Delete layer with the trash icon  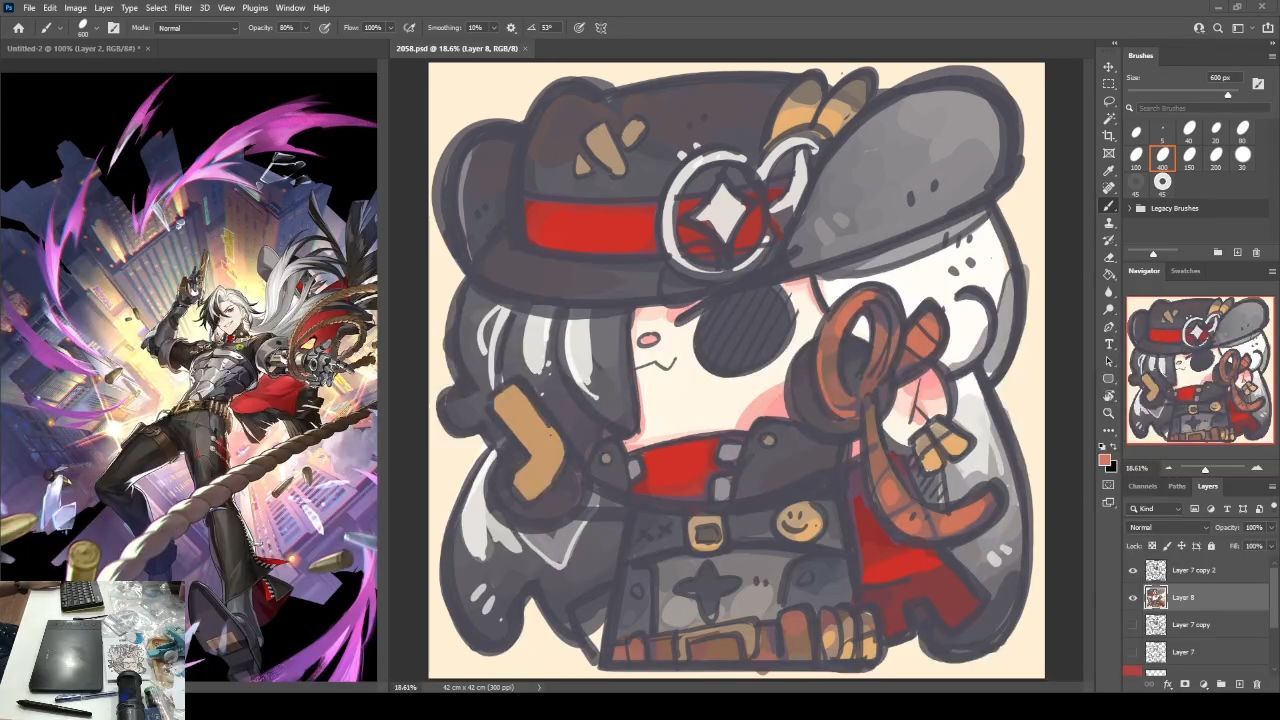[x=1257, y=685]
